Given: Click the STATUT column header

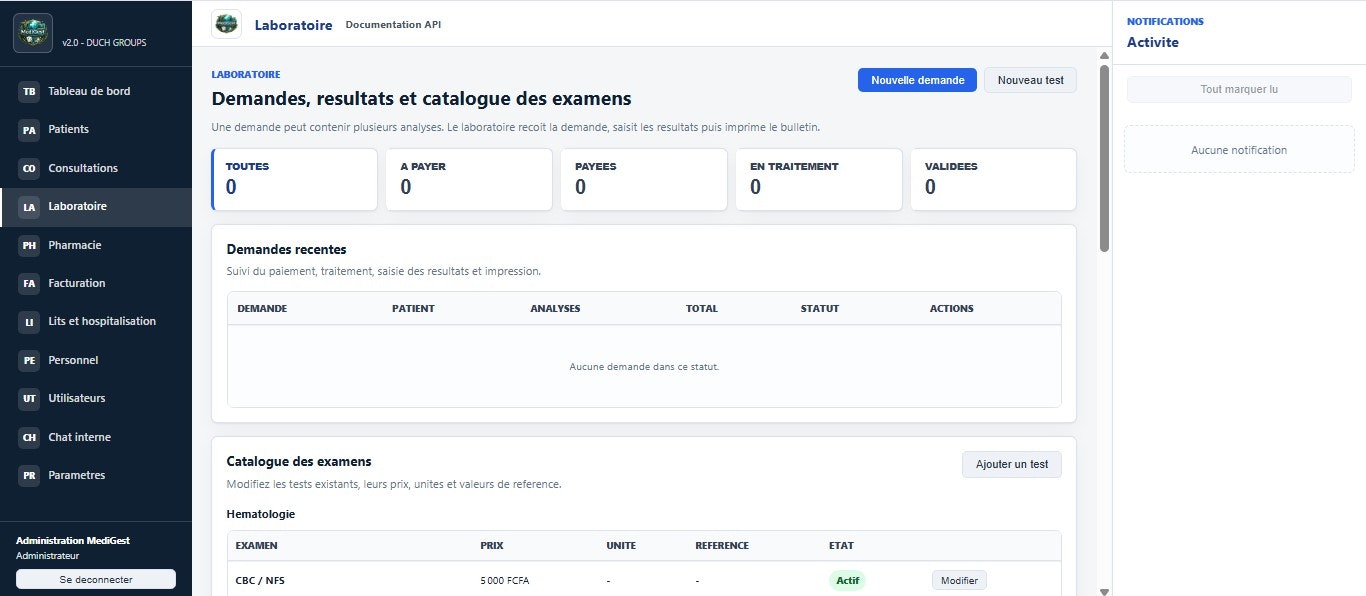Looking at the screenshot, I should (x=820, y=308).
